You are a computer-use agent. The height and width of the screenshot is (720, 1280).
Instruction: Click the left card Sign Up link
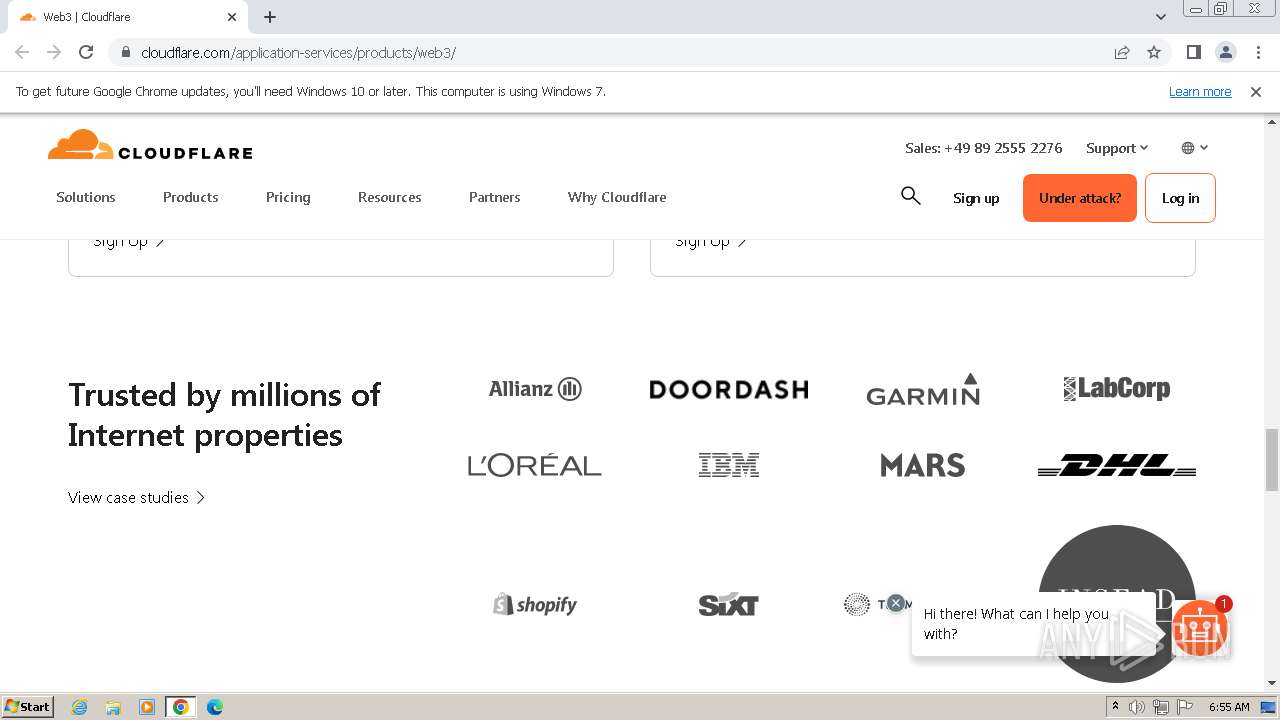coord(129,242)
